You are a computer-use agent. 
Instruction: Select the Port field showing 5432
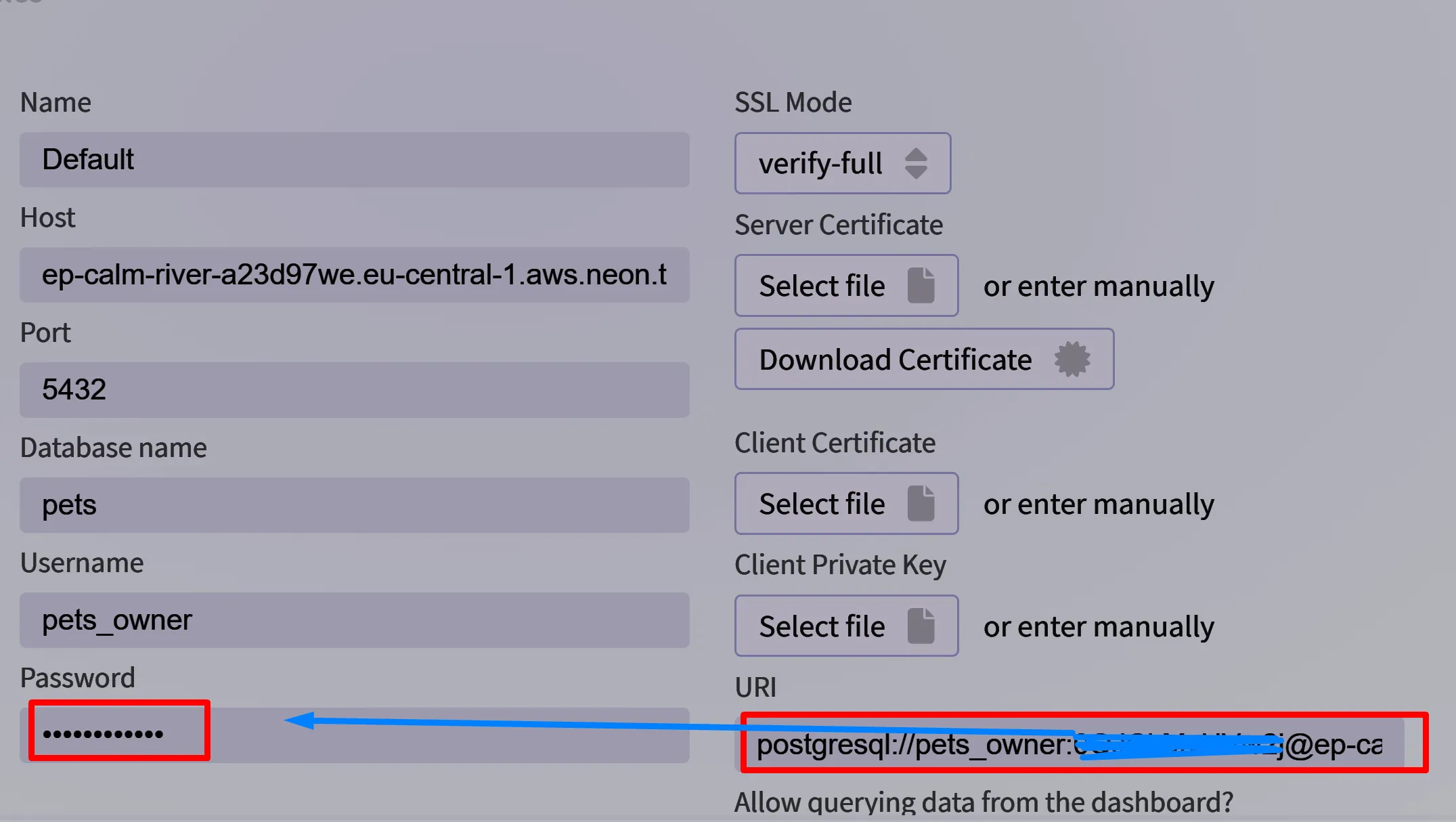pyautogui.click(x=354, y=390)
